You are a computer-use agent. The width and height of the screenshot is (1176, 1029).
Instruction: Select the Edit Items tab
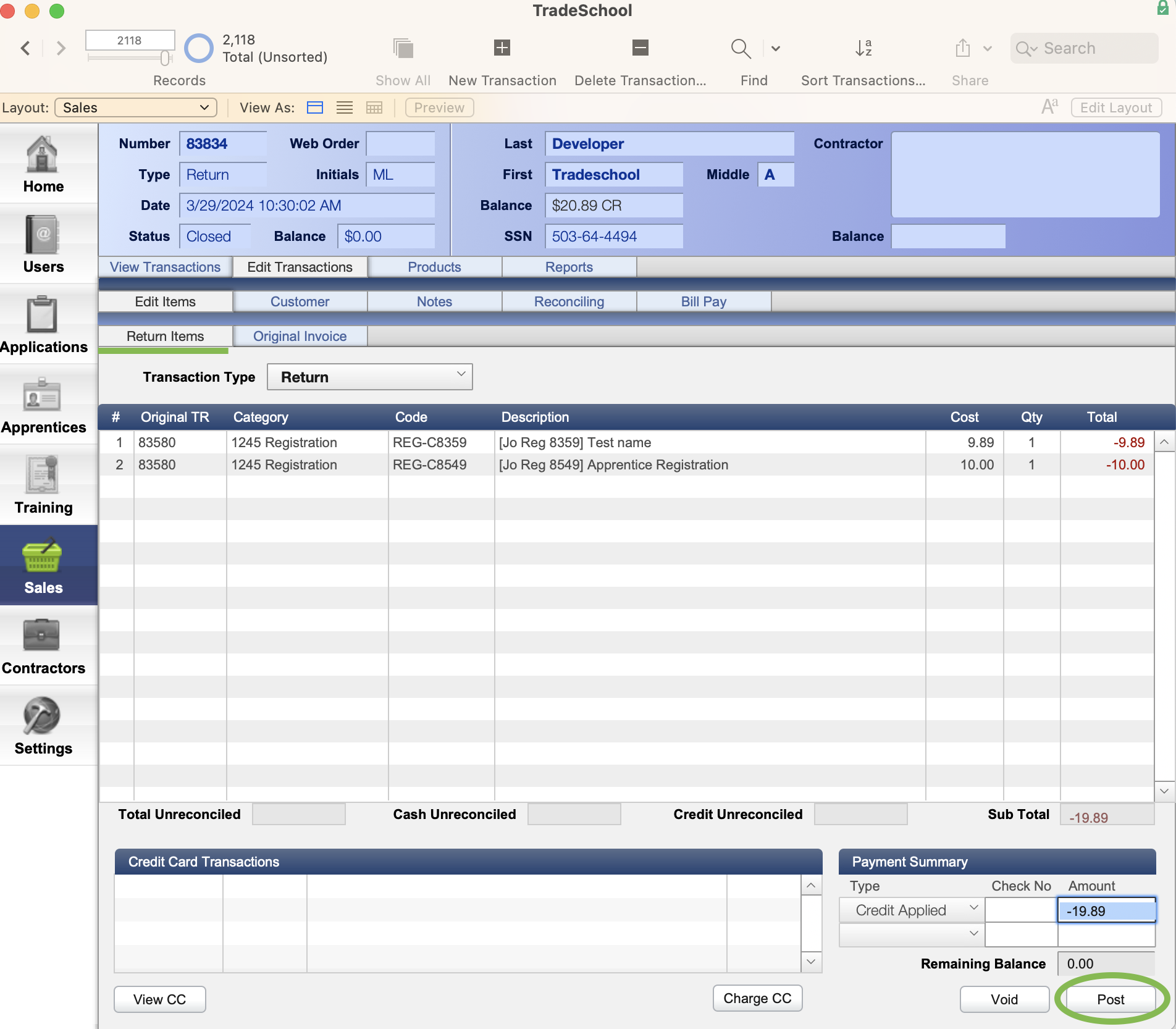[x=165, y=301]
